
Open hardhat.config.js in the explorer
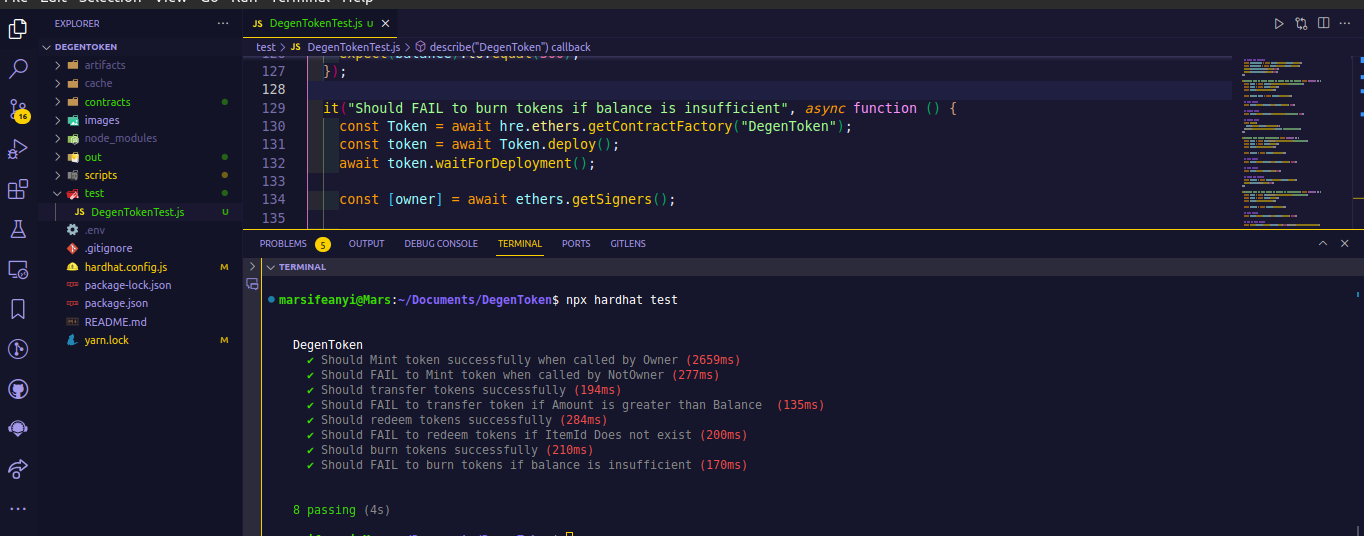click(140, 267)
